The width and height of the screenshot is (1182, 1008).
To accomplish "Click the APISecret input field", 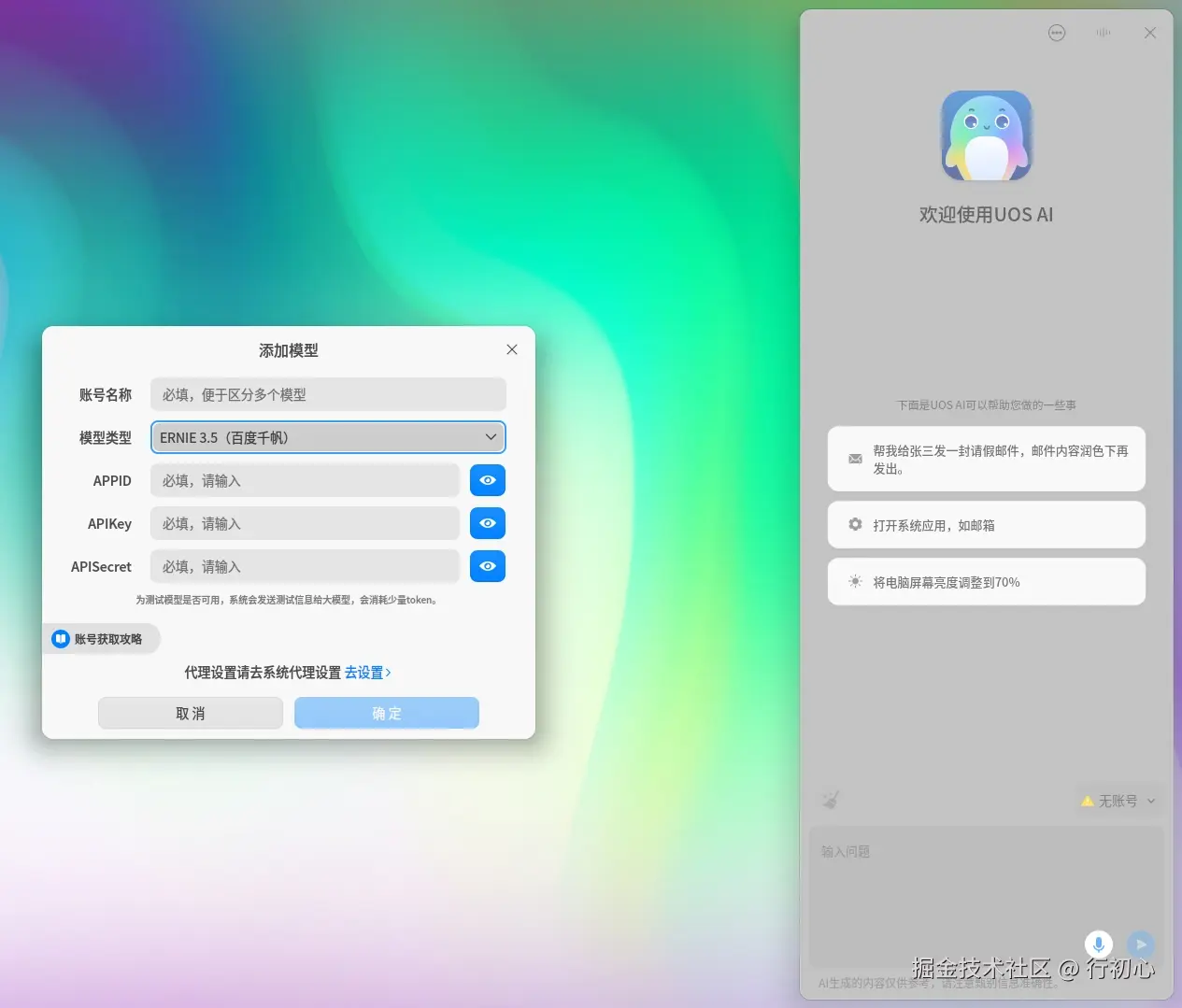I will 305,566.
